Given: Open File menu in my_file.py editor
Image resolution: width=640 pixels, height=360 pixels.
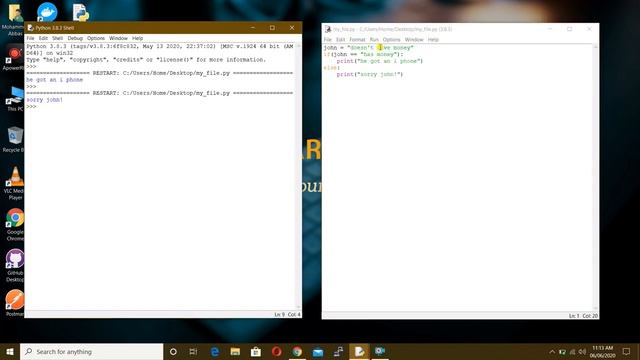Looking at the screenshot, I should point(328,40).
